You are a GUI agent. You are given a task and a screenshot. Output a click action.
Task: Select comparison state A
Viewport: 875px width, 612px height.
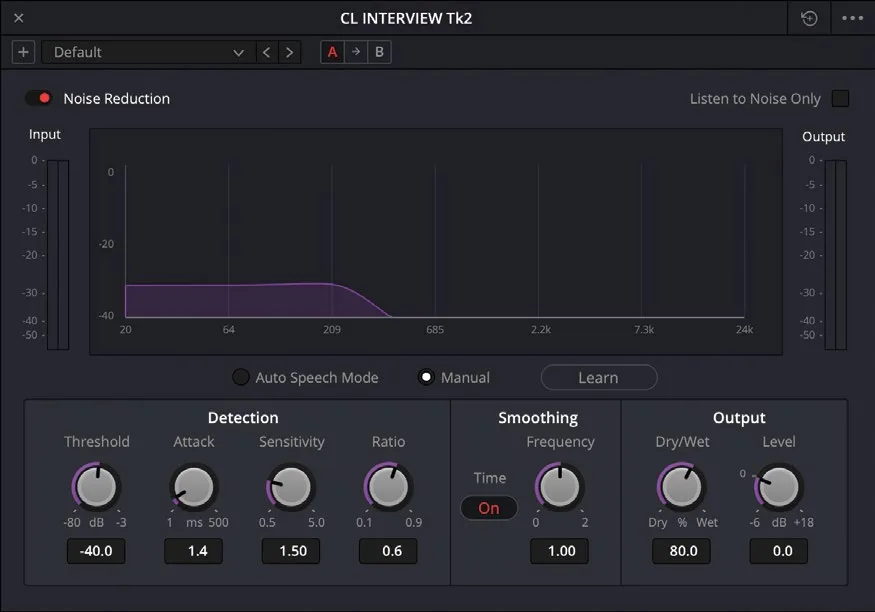[x=333, y=52]
